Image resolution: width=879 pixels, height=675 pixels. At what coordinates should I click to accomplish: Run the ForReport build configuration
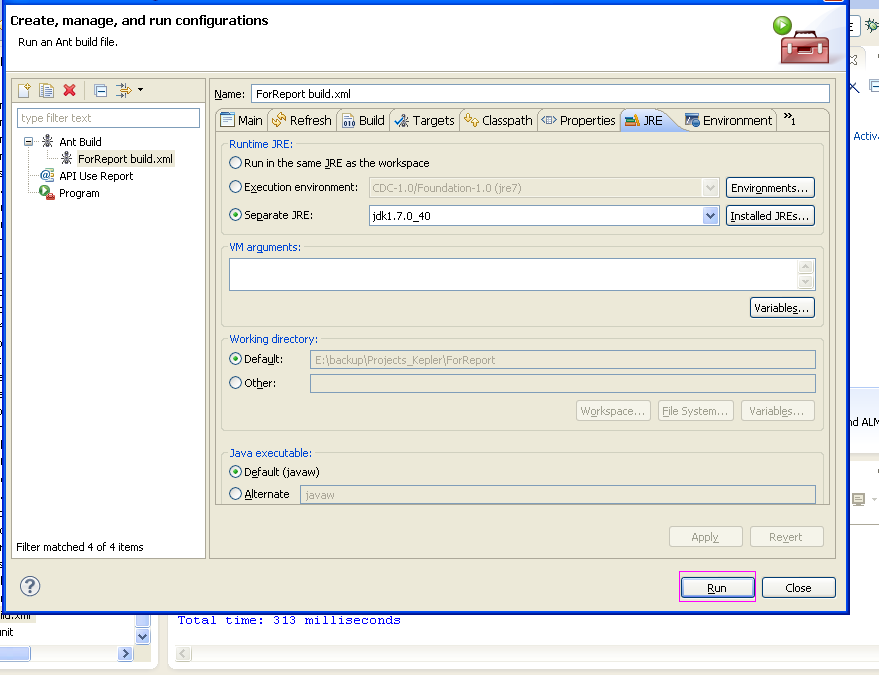[717, 587]
